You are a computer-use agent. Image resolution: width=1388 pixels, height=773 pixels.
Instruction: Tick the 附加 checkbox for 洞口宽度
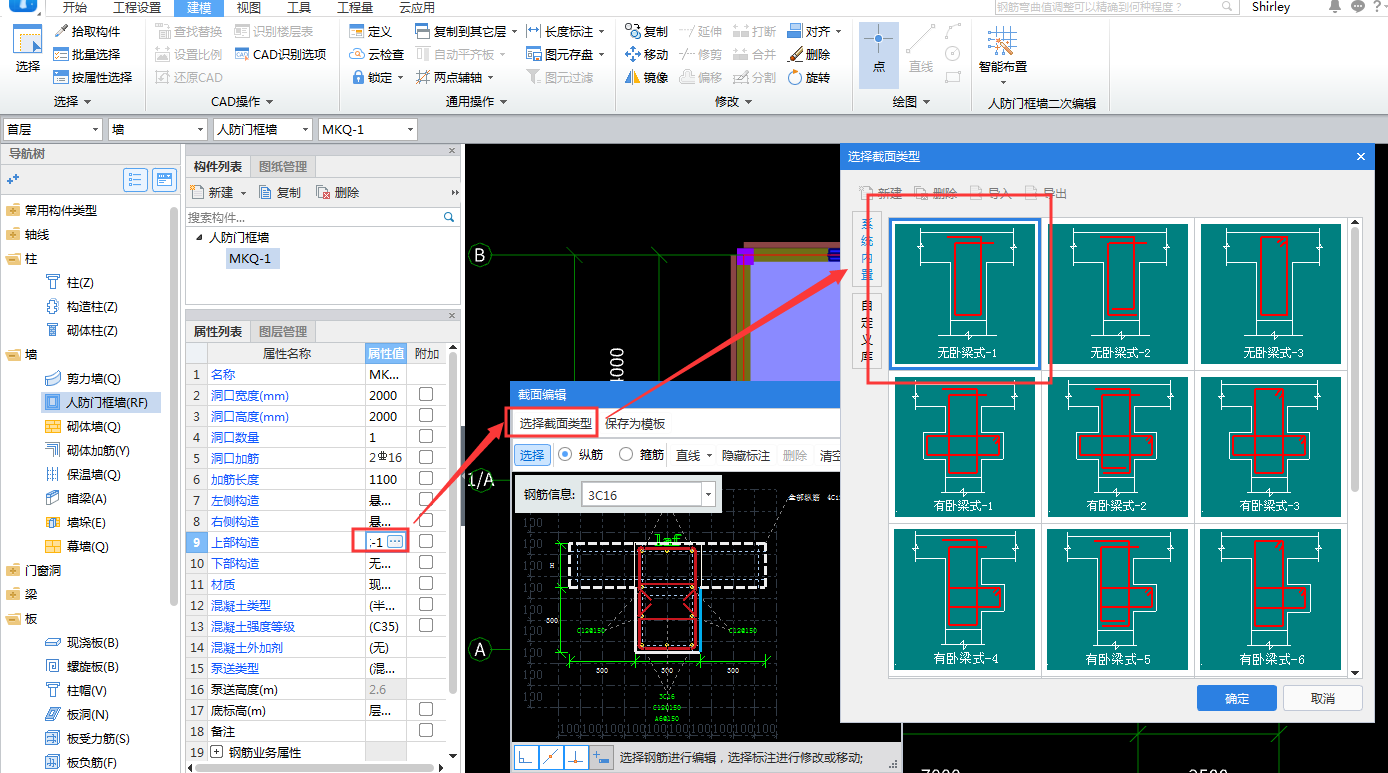point(426,394)
